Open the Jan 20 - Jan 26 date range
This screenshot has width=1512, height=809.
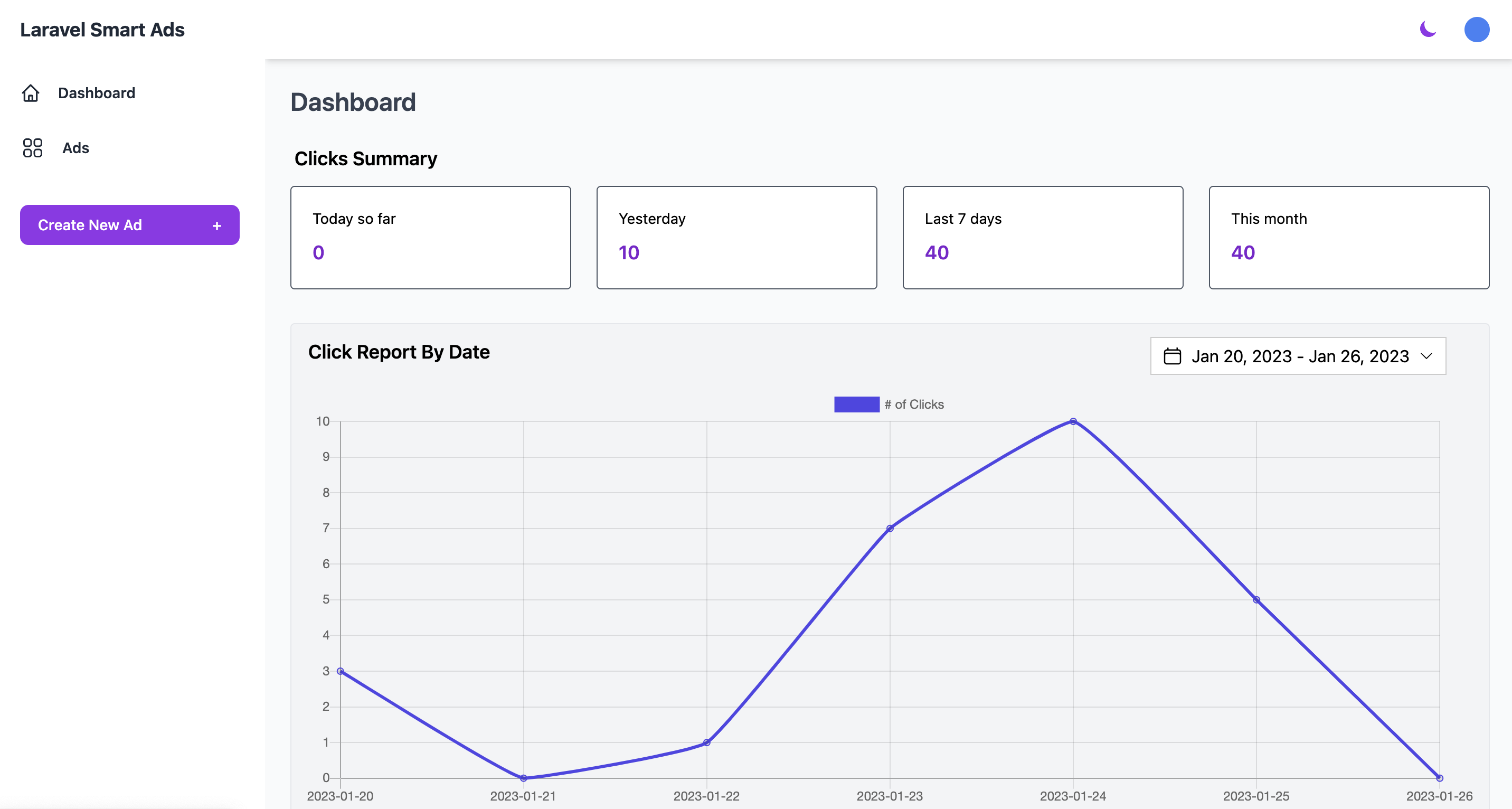pos(1300,356)
